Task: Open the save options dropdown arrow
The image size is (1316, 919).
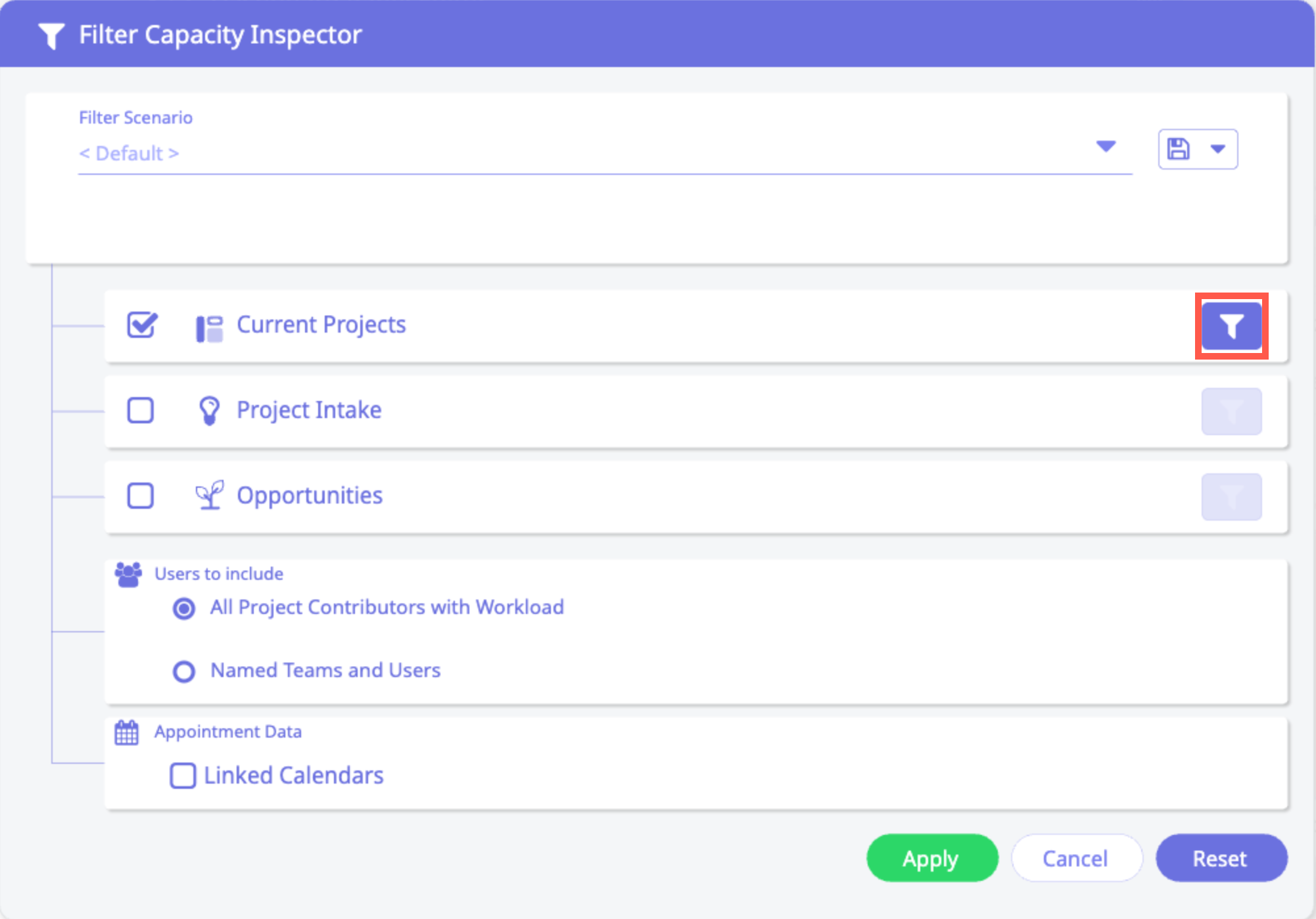Action: [1218, 149]
